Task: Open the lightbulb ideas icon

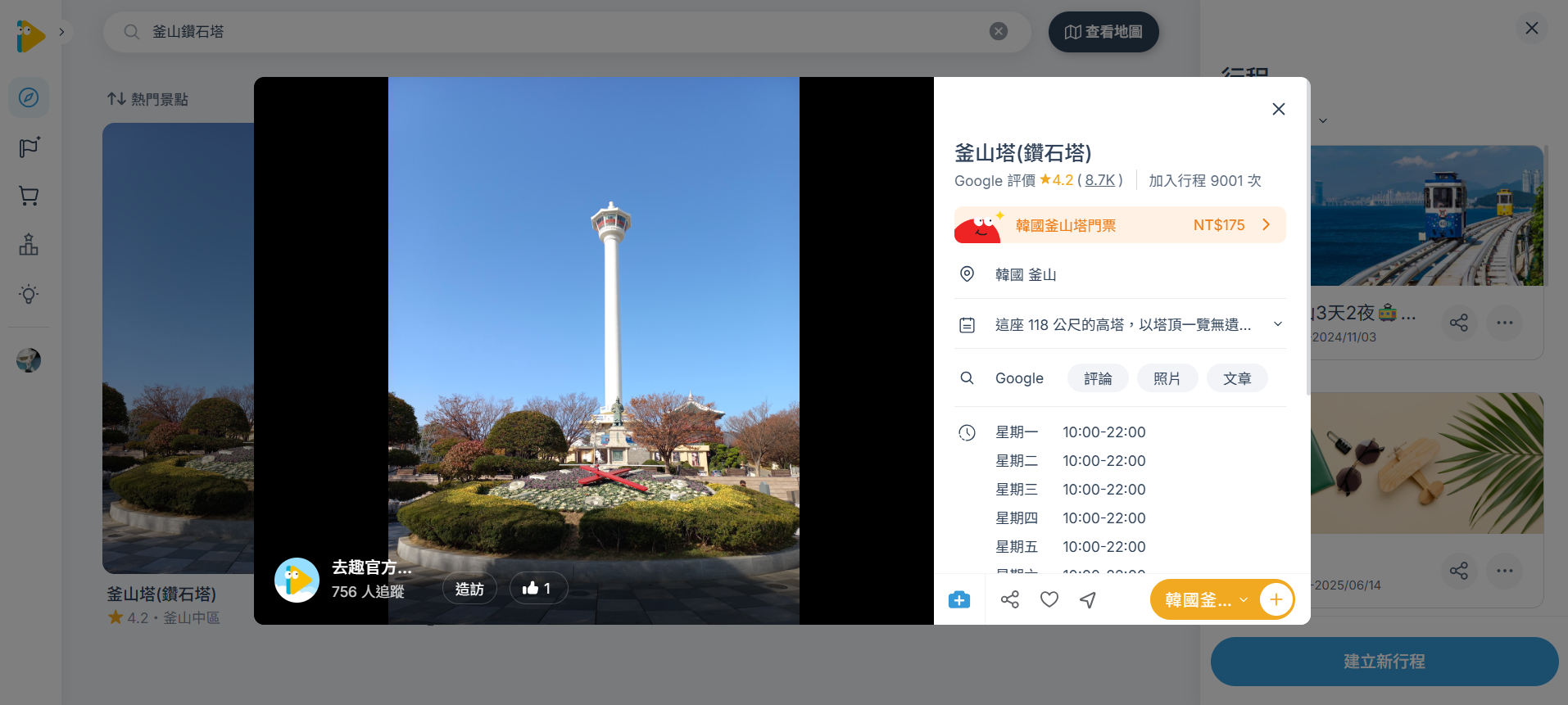Action: pos(29,294)
